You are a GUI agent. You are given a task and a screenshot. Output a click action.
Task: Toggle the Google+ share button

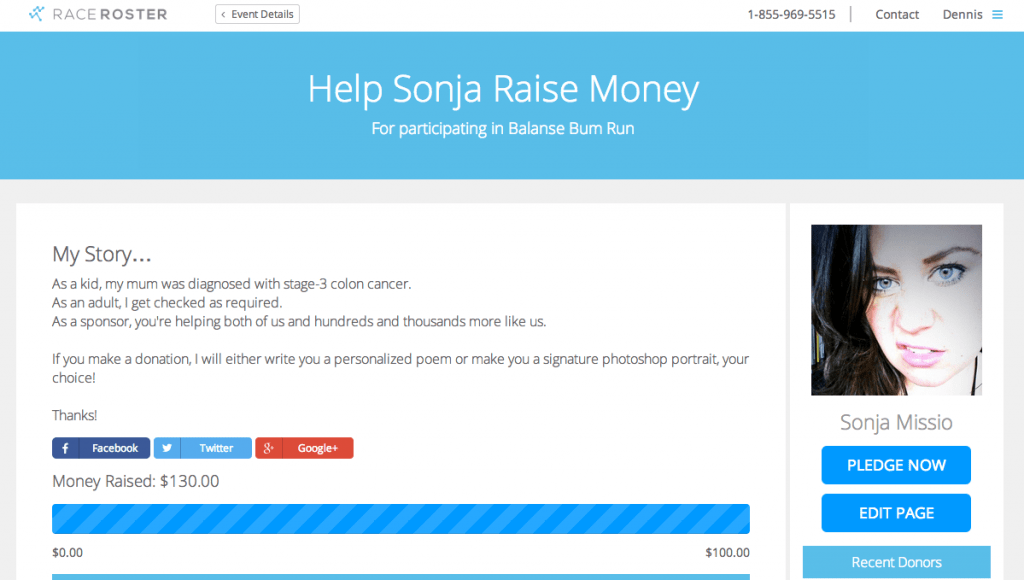(x=304, y=447)
